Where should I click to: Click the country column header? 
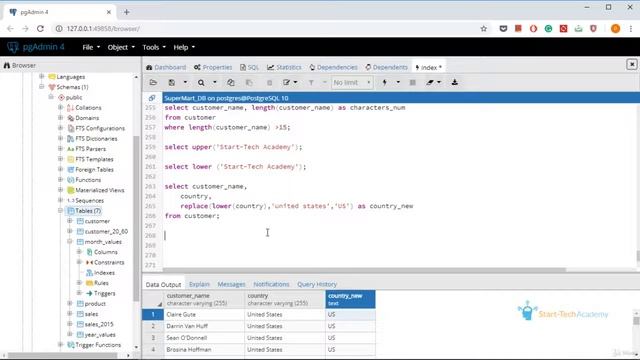[284, 300]
